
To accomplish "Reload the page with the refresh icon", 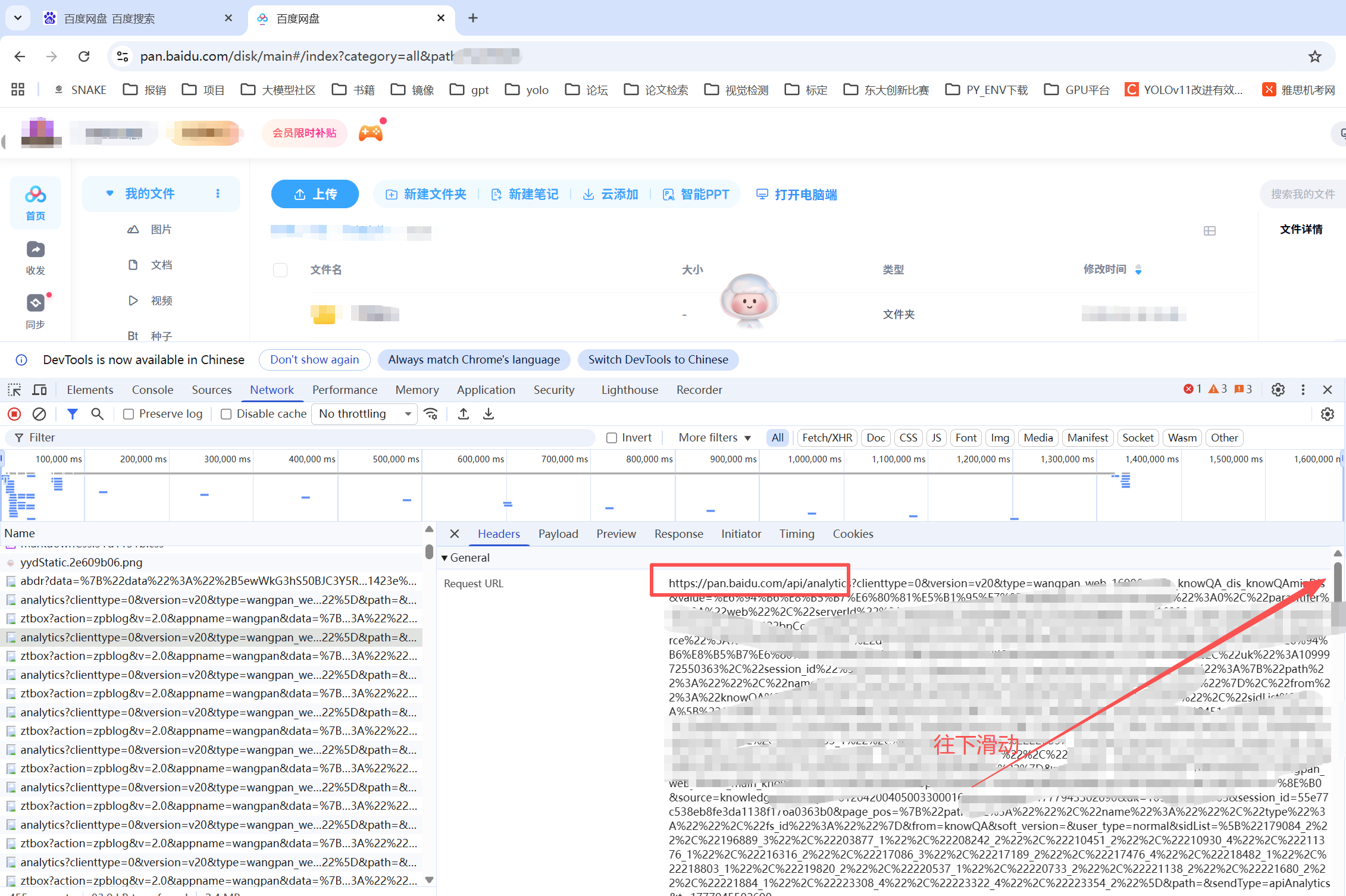I will 84,57.
